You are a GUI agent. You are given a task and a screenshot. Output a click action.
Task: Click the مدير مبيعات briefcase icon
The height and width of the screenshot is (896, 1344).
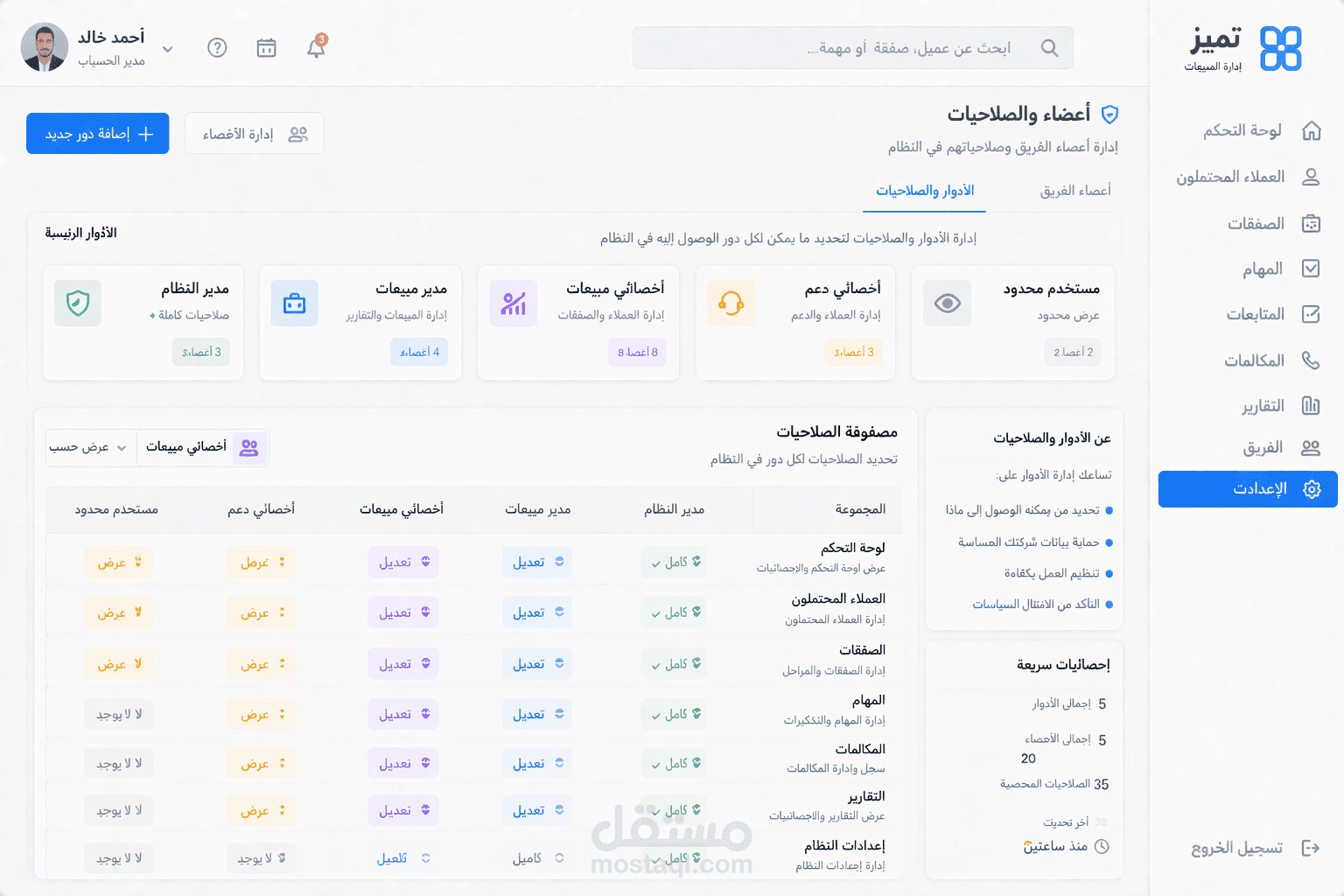pyautogui.click(x=295, y=303)
